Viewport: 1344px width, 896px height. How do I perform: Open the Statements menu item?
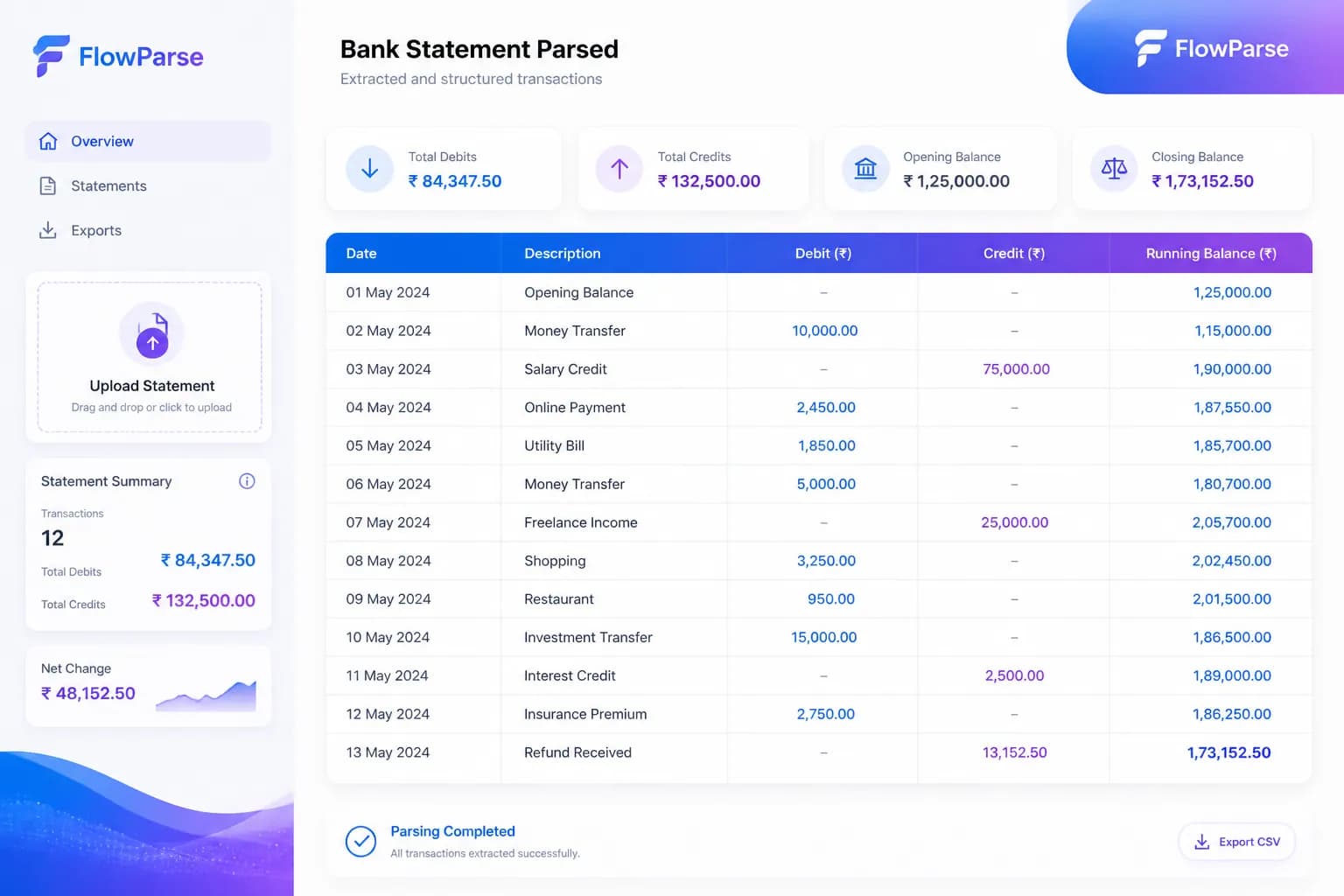(148, 185)
